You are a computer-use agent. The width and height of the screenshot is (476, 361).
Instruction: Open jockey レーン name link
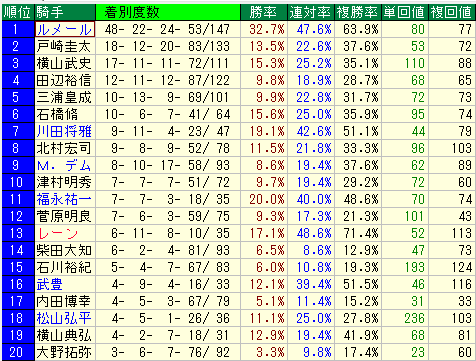58,233
